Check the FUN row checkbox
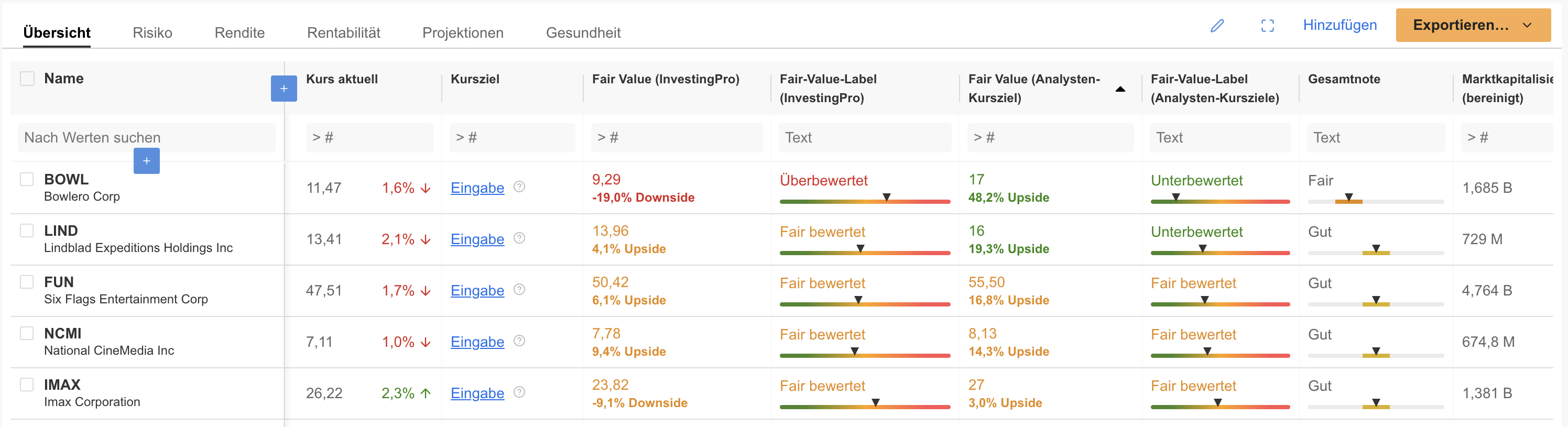The height and width of the screenshot is (427, 1568). tap(27, 282)
